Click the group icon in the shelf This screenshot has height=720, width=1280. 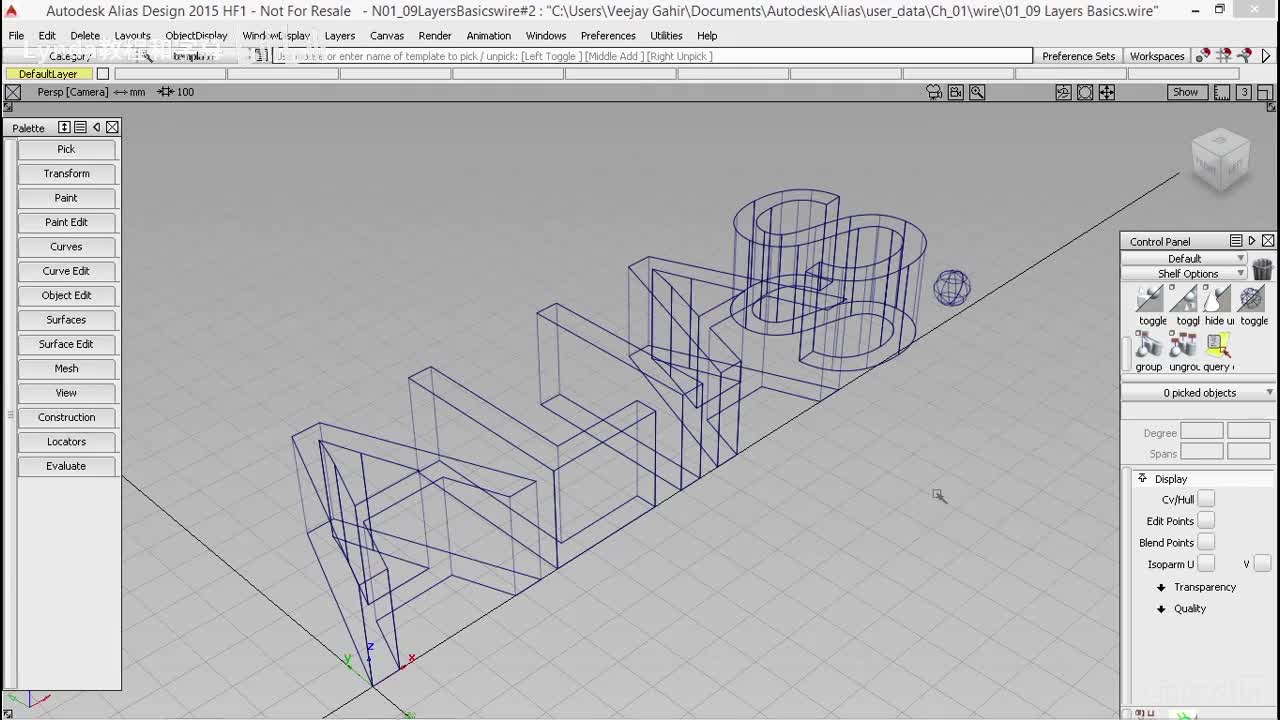click(x=1149, y=346)
